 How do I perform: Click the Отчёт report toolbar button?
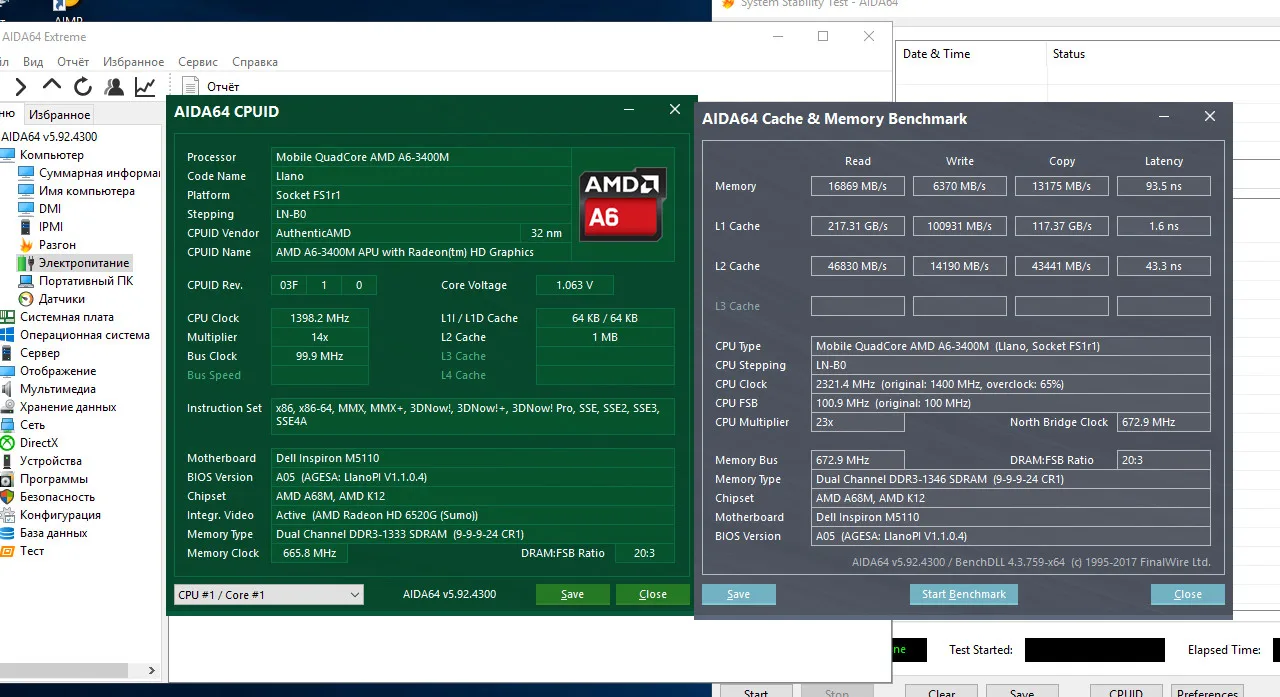click(x=211, y=87)
